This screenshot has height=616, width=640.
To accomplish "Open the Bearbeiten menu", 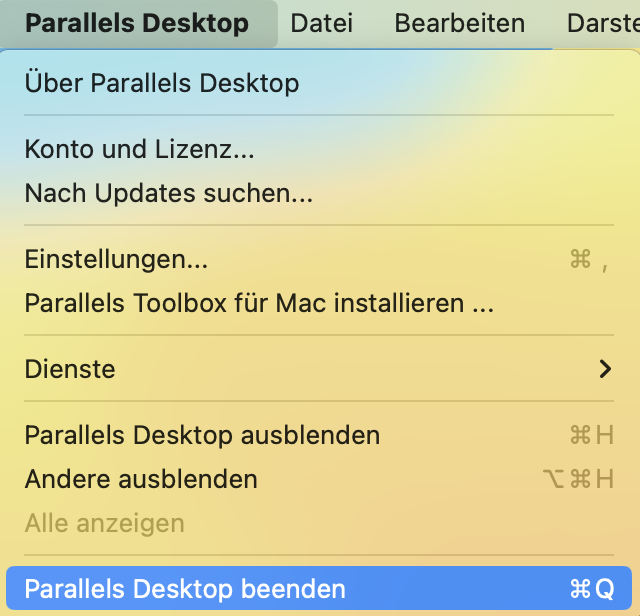I will [460, 23].
